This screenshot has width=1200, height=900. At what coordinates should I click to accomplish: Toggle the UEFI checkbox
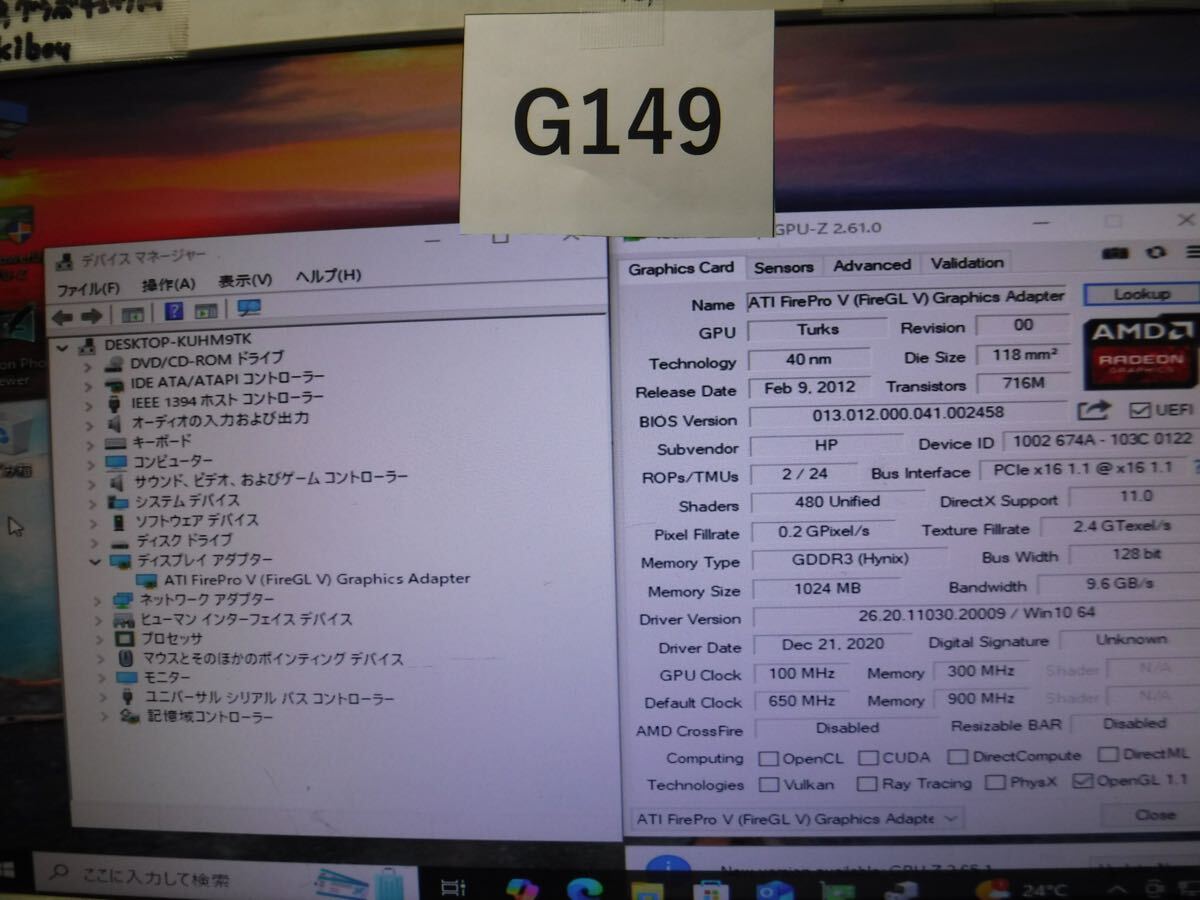(x=1139, y=410)
